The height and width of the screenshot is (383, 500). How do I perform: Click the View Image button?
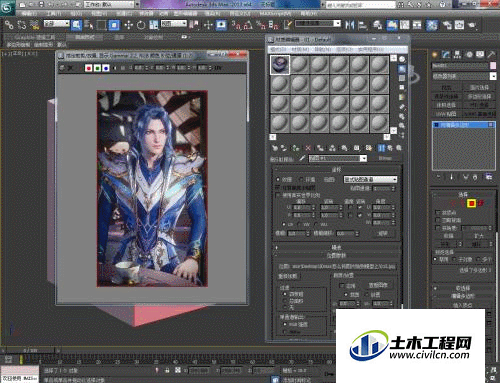click(x=378, y=285)
